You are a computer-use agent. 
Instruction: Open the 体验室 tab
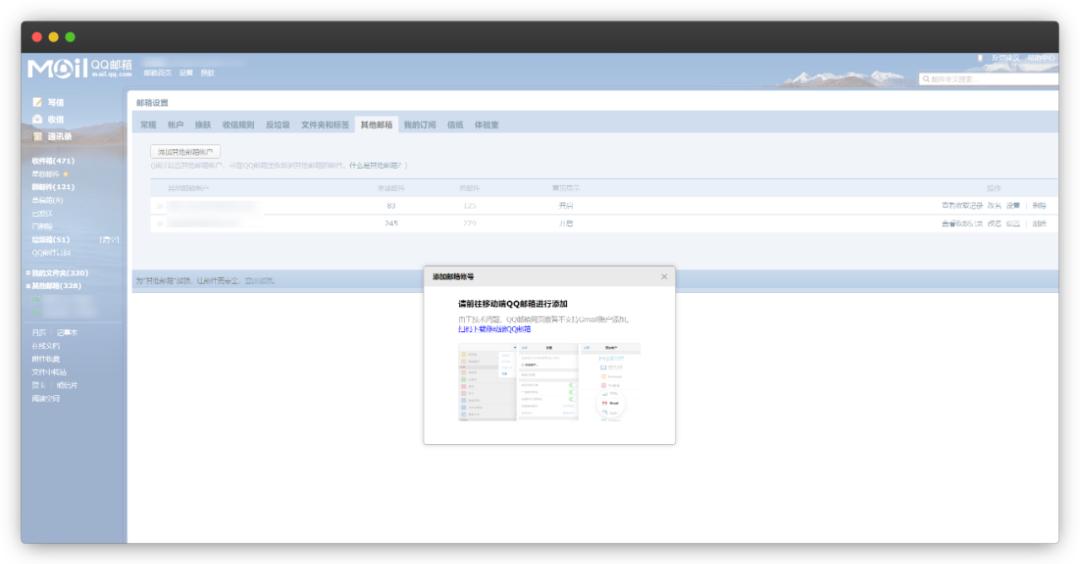pos(486,125)
